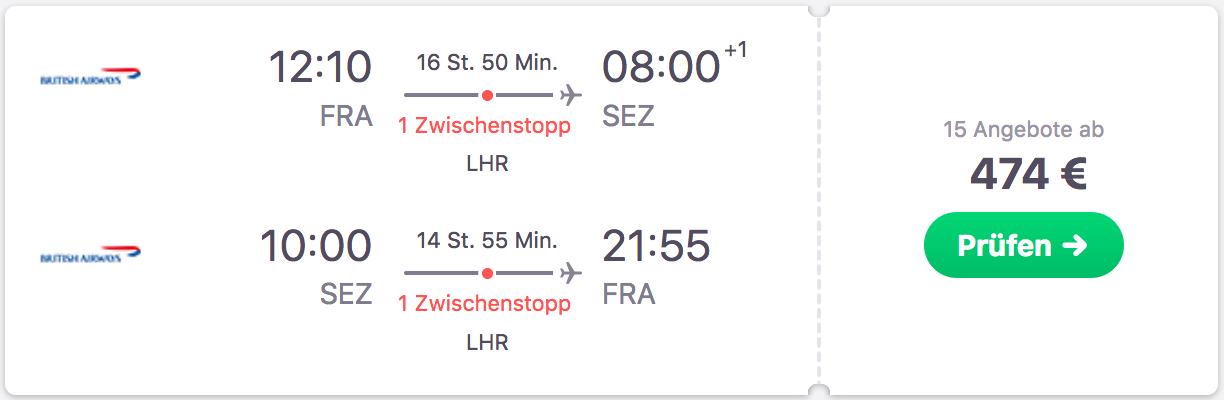Screen dimensions: 1224x400
Task: Click return LHR stopover airport code
Action: click(487, 342)
